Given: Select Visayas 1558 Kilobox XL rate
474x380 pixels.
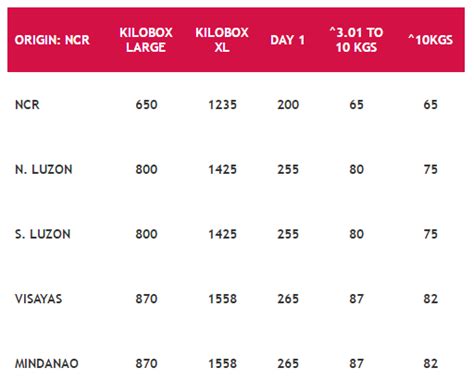Looking at the screenshot, I should pyautogui.click(x=223, y=299).
